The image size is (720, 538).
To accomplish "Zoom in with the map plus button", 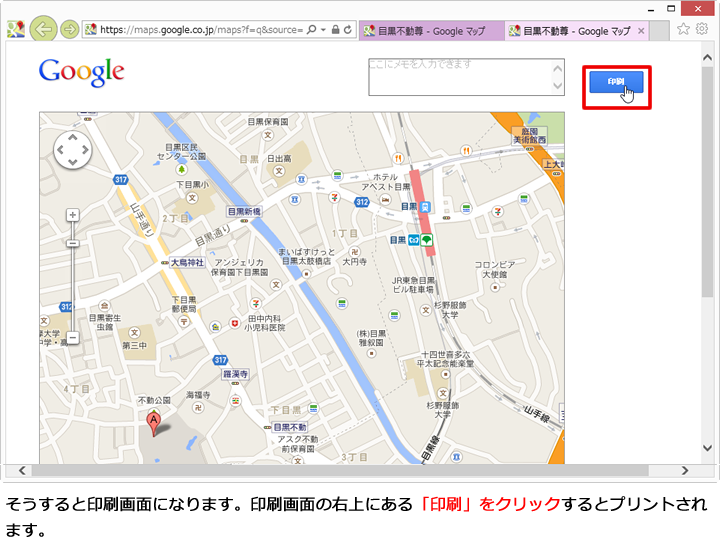I will 73,215.
